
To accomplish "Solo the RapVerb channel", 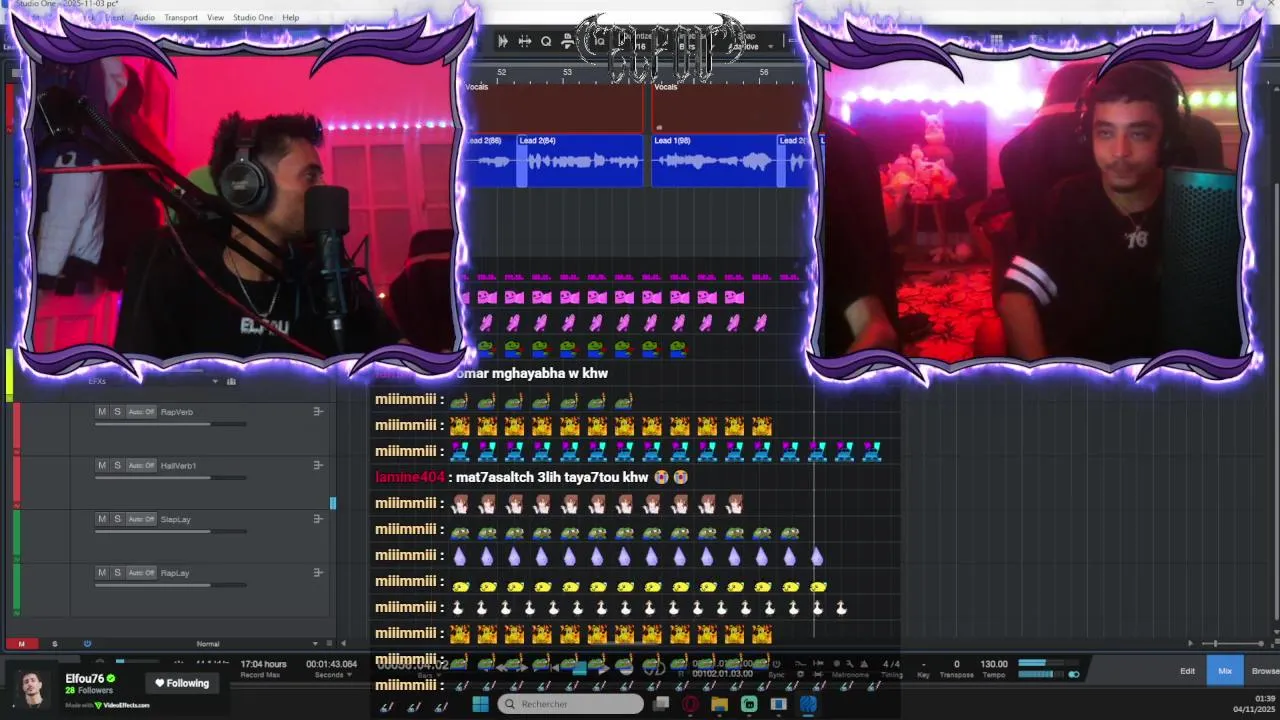I will click(x=117, y=412).
